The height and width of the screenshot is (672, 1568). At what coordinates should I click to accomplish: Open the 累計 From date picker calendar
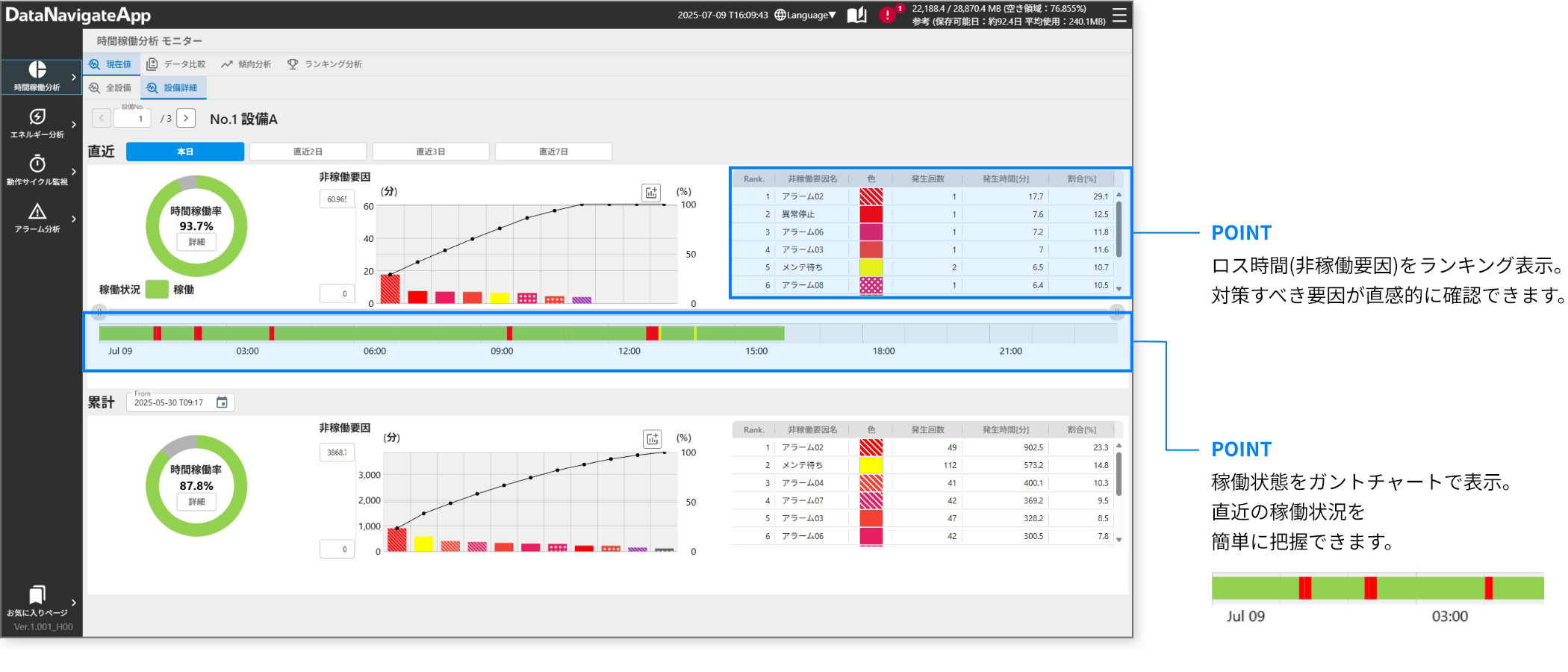coord(222,402)
